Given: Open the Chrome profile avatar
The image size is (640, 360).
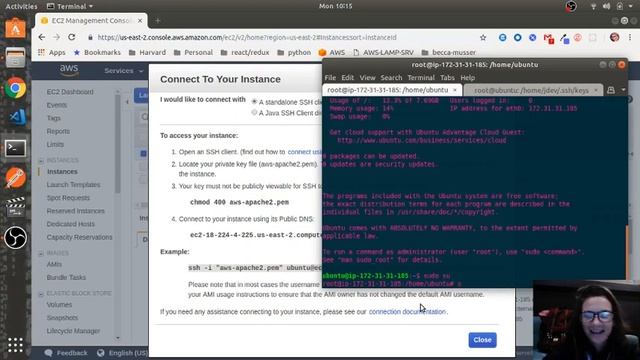Looking at the screenshot, I should tap(614, 38).
